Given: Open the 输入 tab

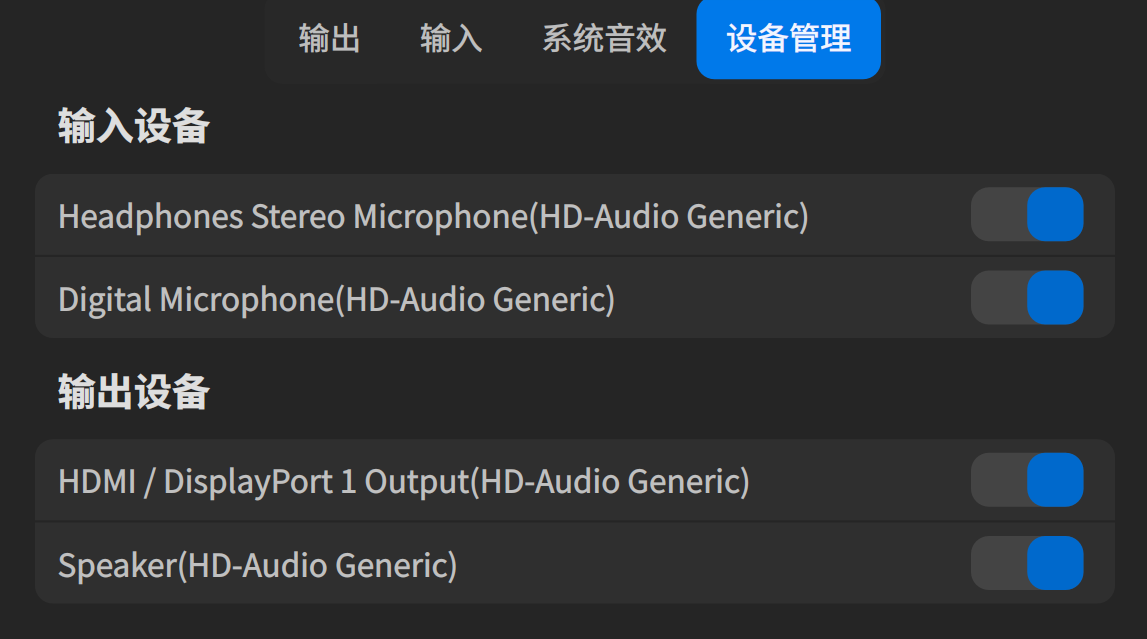Looking at the screenshot, I should (x=451, y=39).
